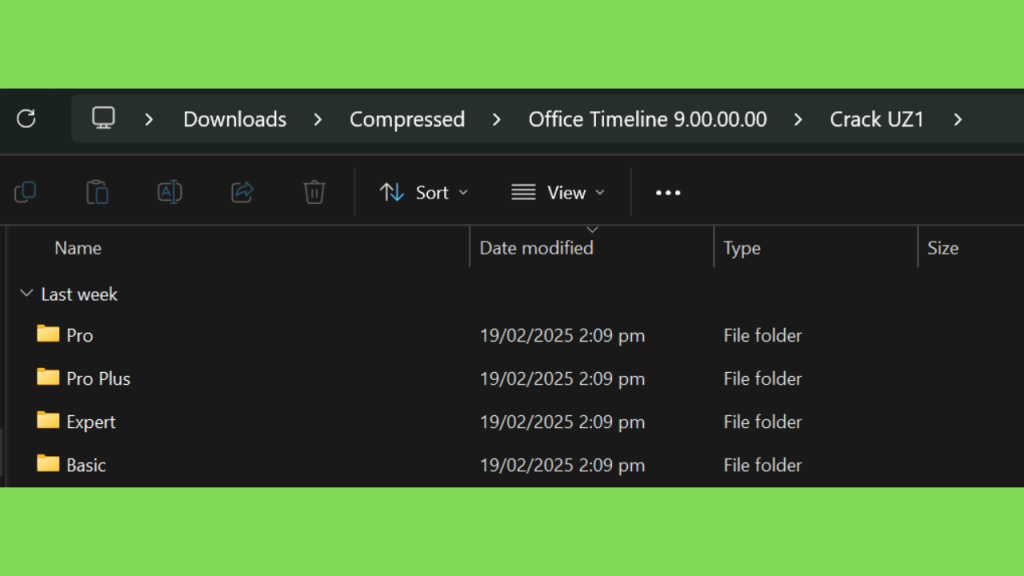Click the Basic folder icon

[48, 463]
